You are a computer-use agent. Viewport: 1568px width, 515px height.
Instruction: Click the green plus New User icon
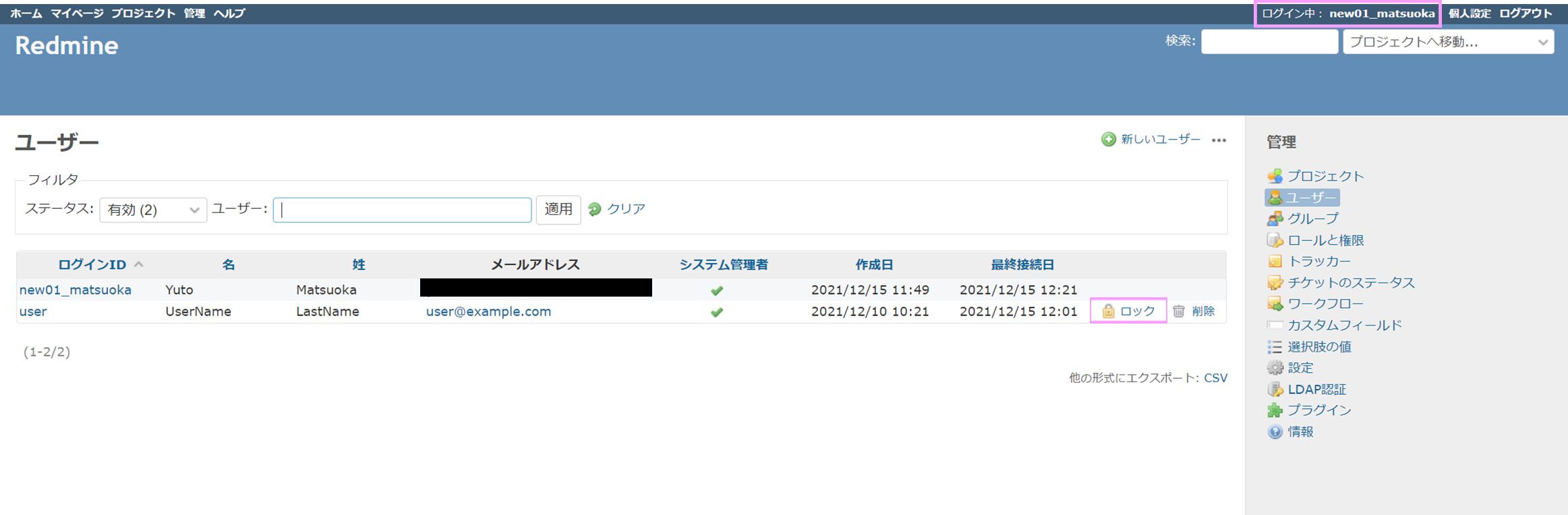click(x=1109, y=140)
